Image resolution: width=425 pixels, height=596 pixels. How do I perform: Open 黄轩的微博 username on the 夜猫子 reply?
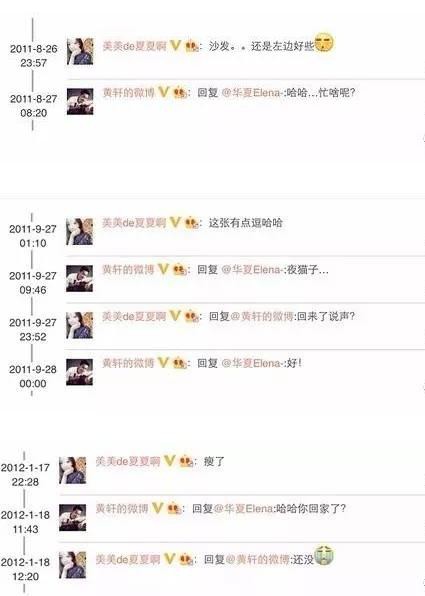coord(128,269)
